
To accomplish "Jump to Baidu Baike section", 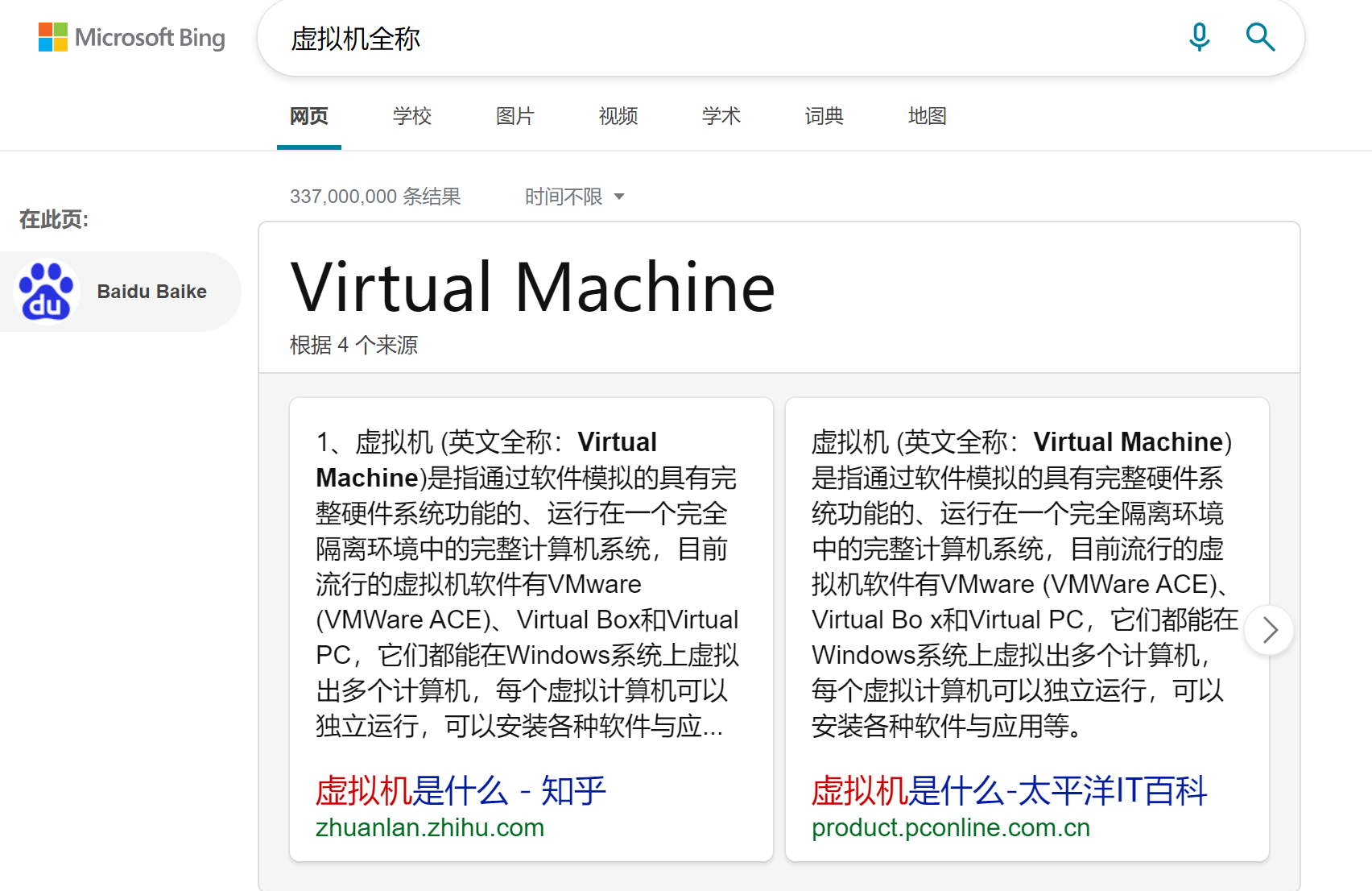I will click(121, 292).
